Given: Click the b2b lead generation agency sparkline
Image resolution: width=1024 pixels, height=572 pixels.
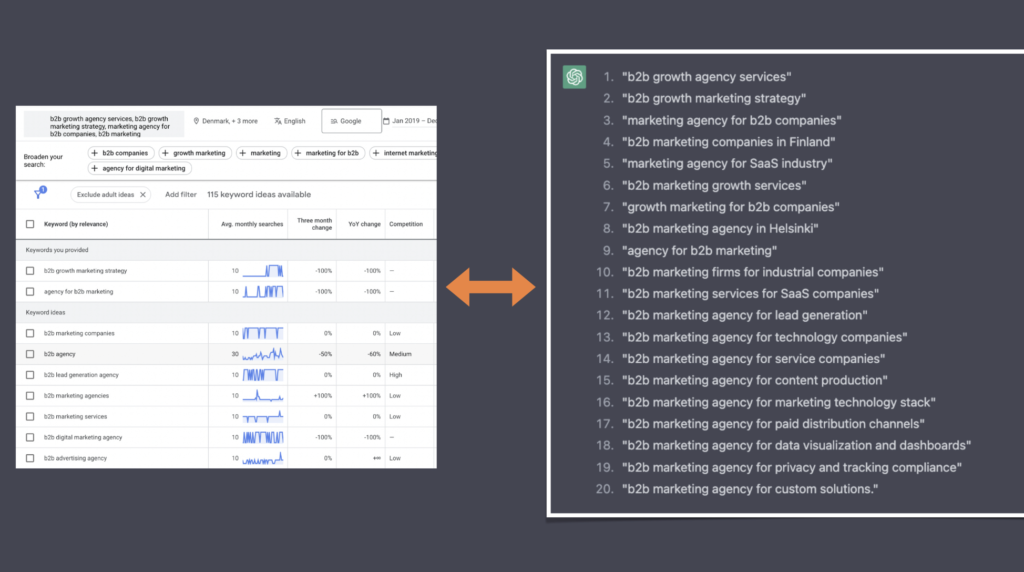Looking at the screenshot, I should click(263, 375).
